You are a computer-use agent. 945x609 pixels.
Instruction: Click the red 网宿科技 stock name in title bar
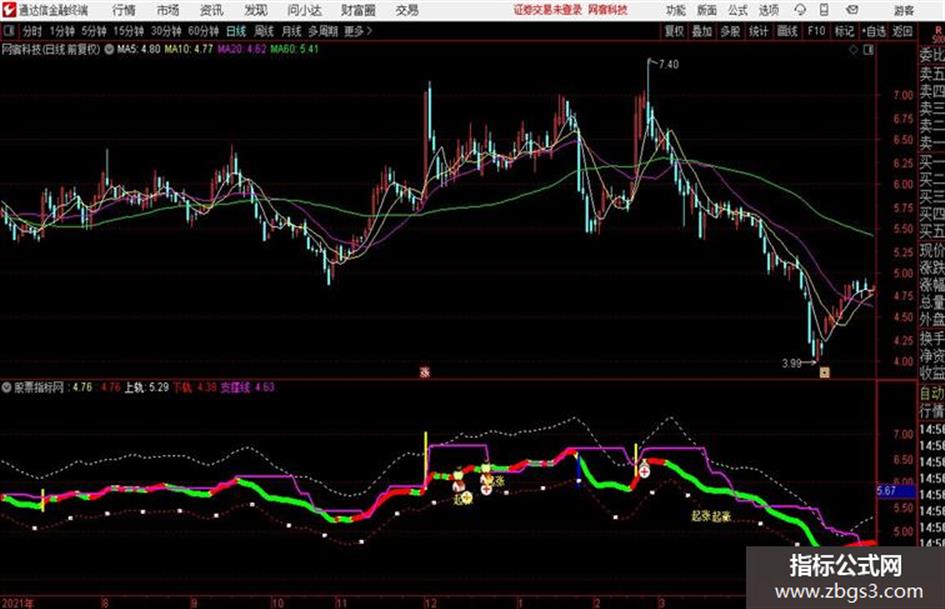608,10
